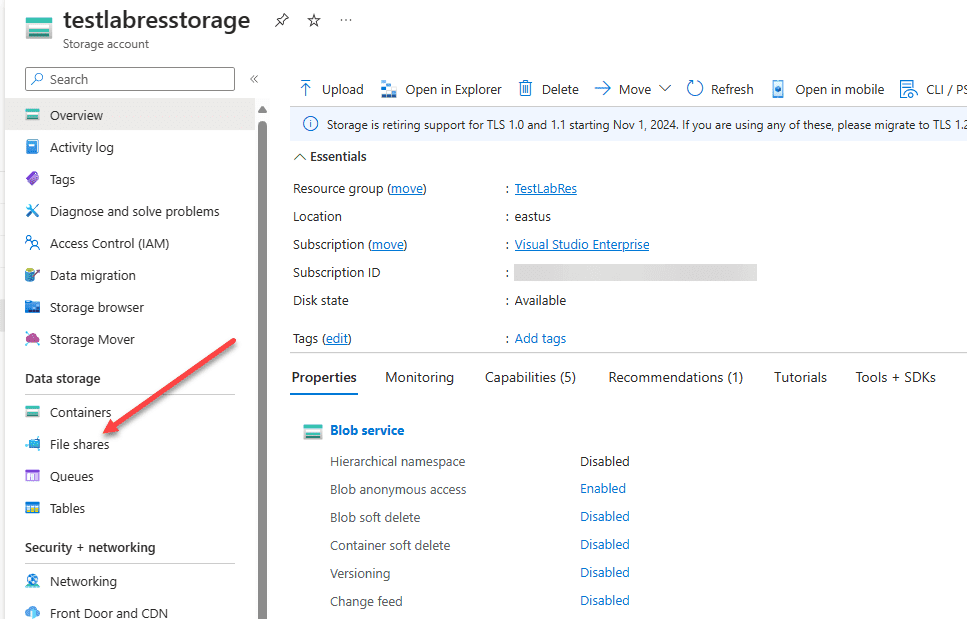The image size is (967, 619).
Task: Click the Delete trash can icon
Action: tap(525, 89)
